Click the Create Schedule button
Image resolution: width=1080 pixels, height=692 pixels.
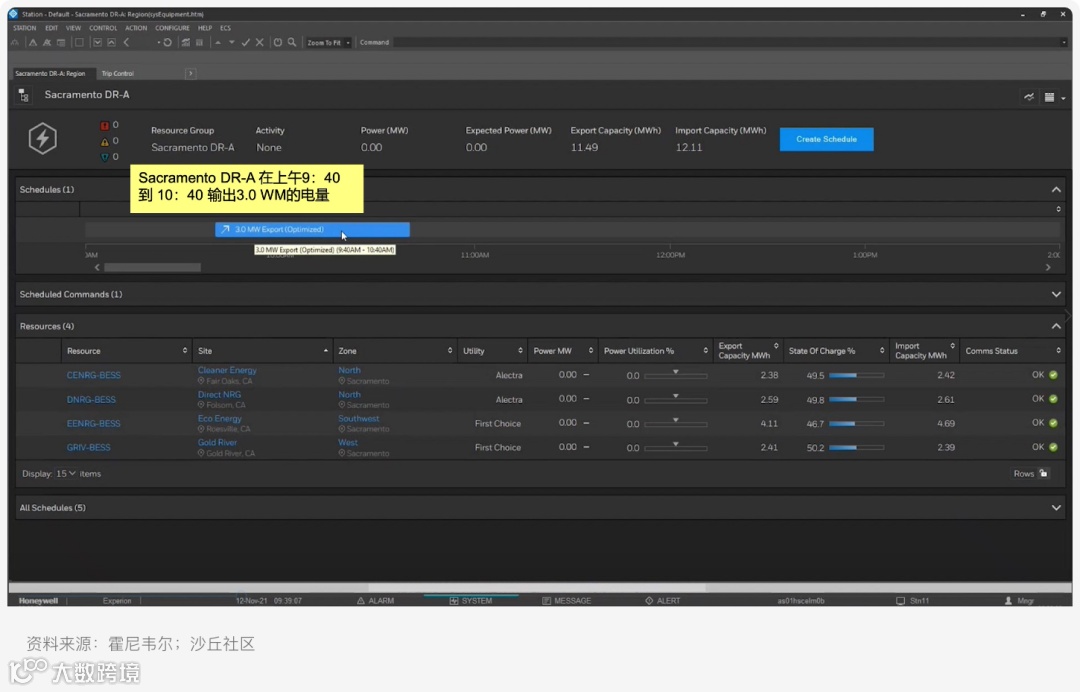click(827, 139)
